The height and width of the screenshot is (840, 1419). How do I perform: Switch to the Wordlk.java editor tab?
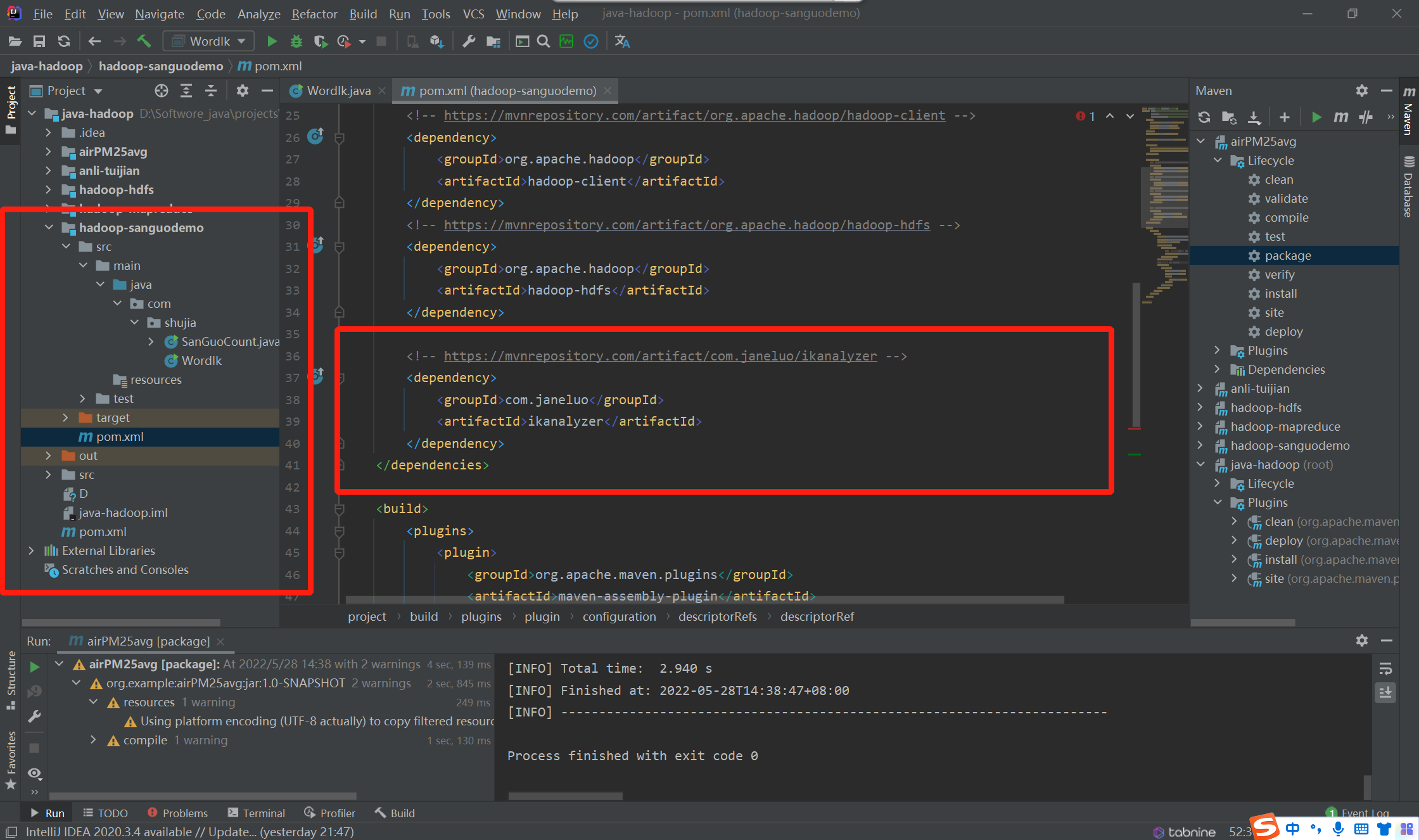338,91
